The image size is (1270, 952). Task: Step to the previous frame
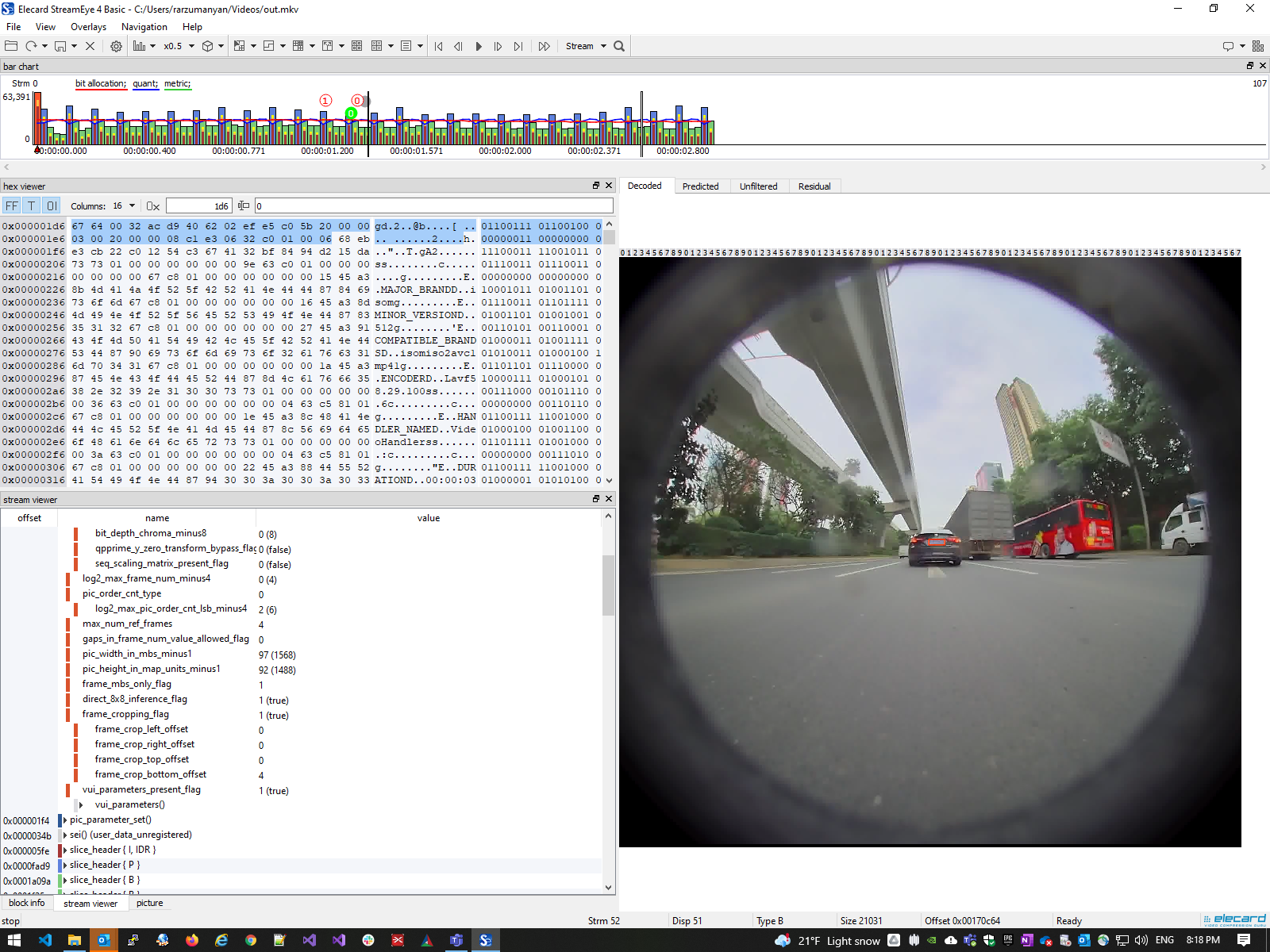(x=458, y=46)
